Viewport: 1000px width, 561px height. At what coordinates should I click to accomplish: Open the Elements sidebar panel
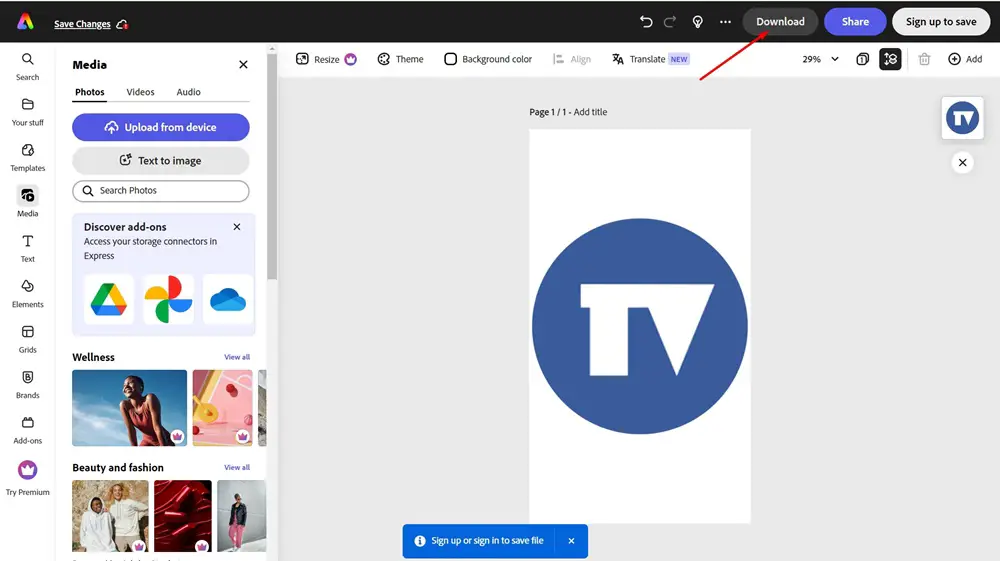coord(27,293)
